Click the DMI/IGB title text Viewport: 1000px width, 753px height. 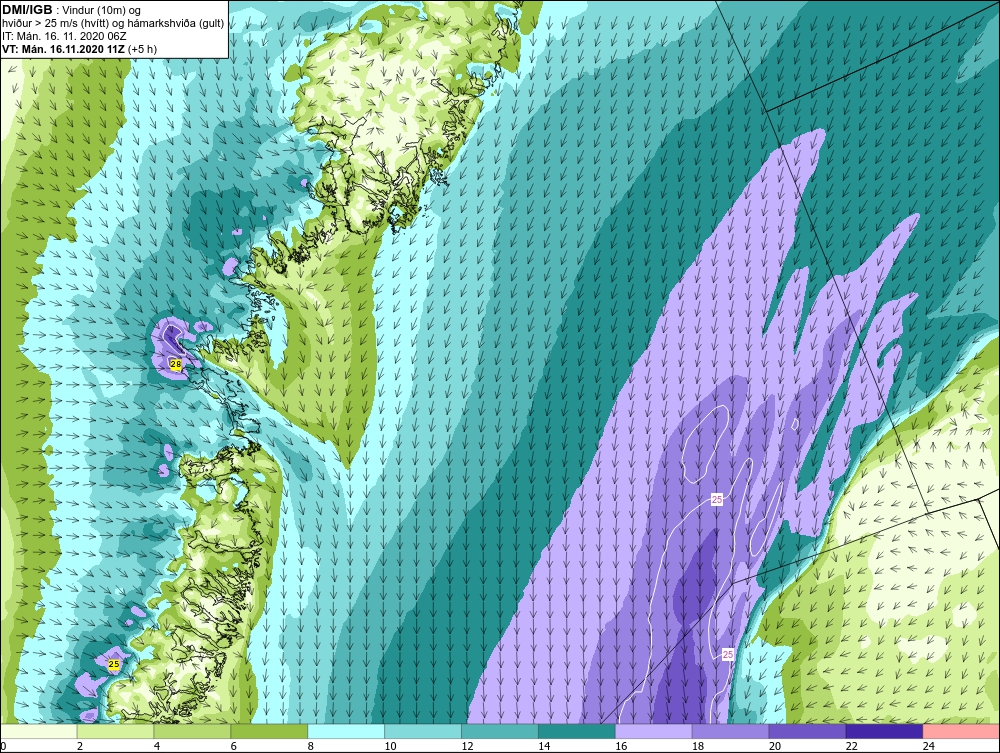(x=27, y=10)
